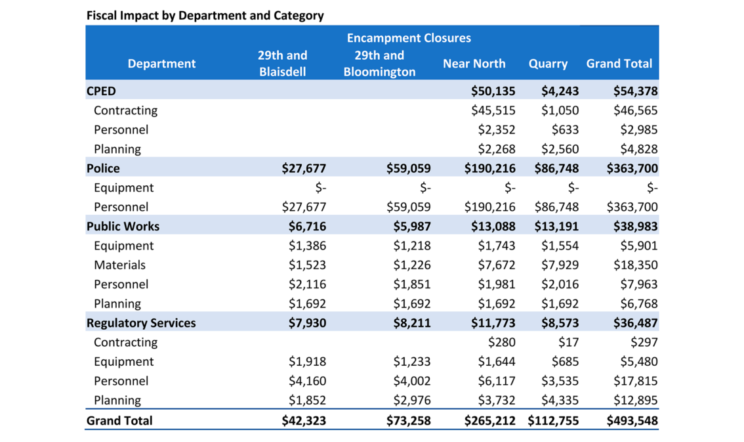Select the "Grand Total" row label at bottom
The width and height of the screenshot is (744, 442).
click(x=121, y=421)
